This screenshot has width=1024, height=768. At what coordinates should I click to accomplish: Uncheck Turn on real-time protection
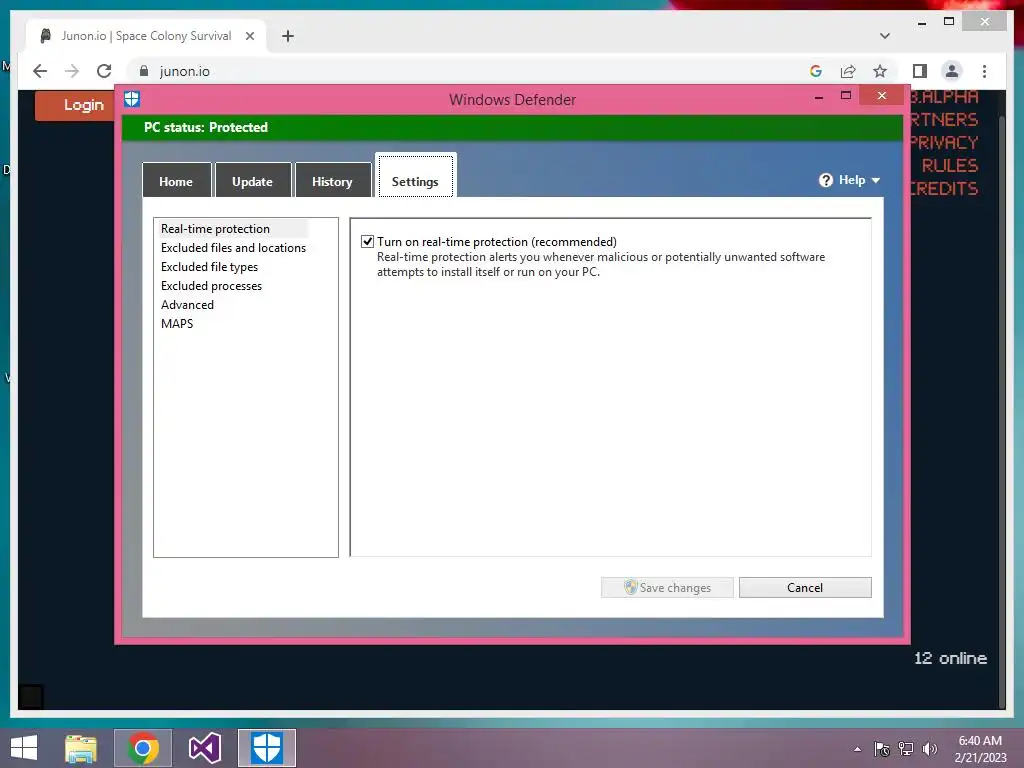click(368, 242)
